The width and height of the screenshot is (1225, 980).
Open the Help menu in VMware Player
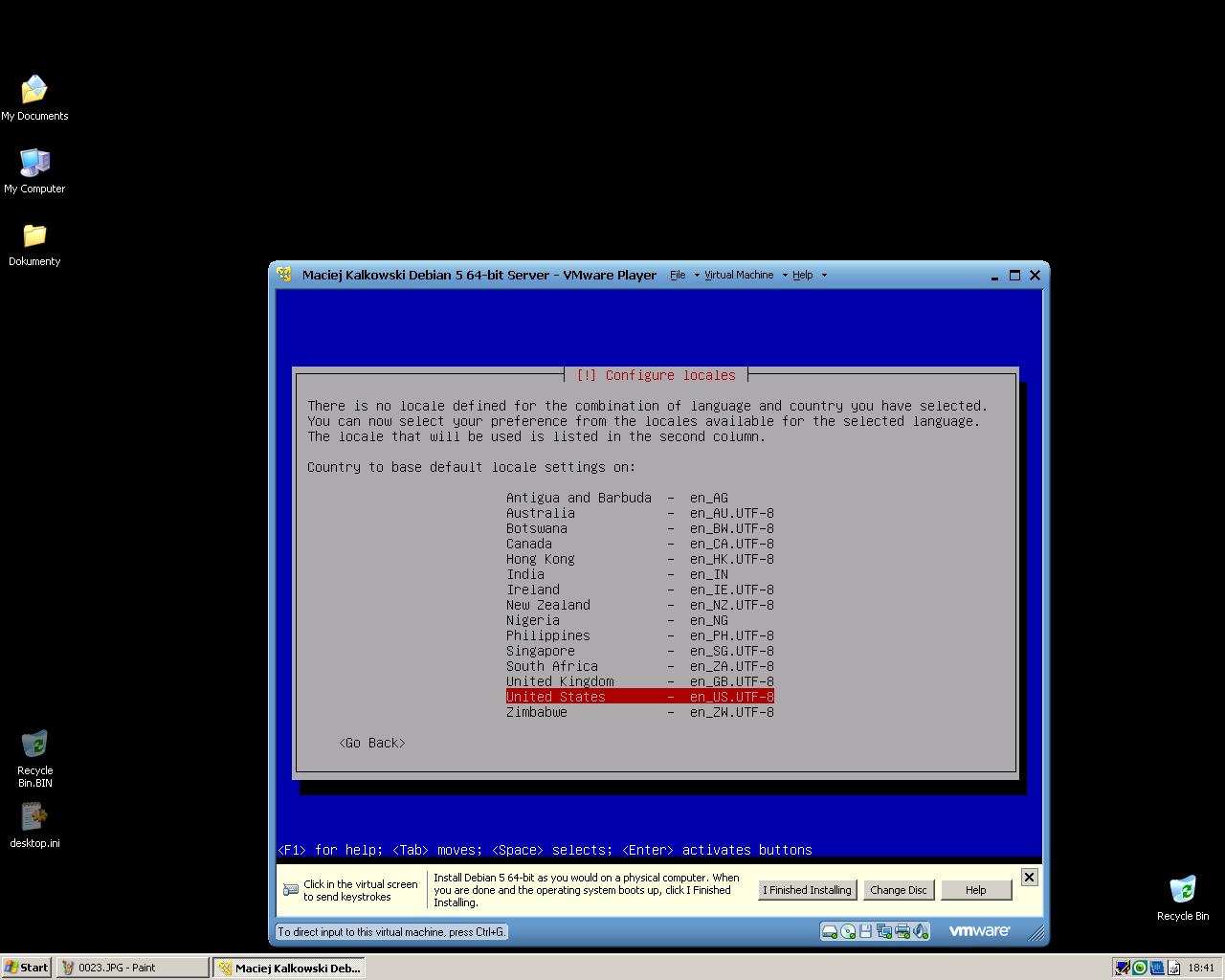tap(802, 275)
